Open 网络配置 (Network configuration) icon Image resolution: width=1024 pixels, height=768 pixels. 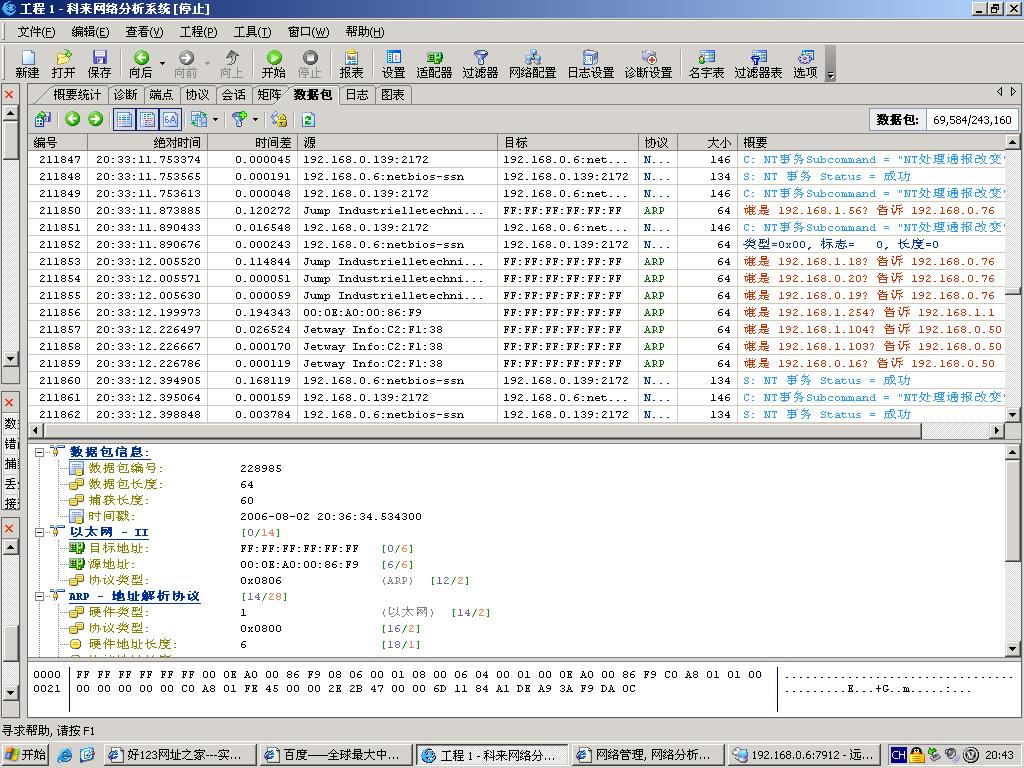(x=532, y=63)
